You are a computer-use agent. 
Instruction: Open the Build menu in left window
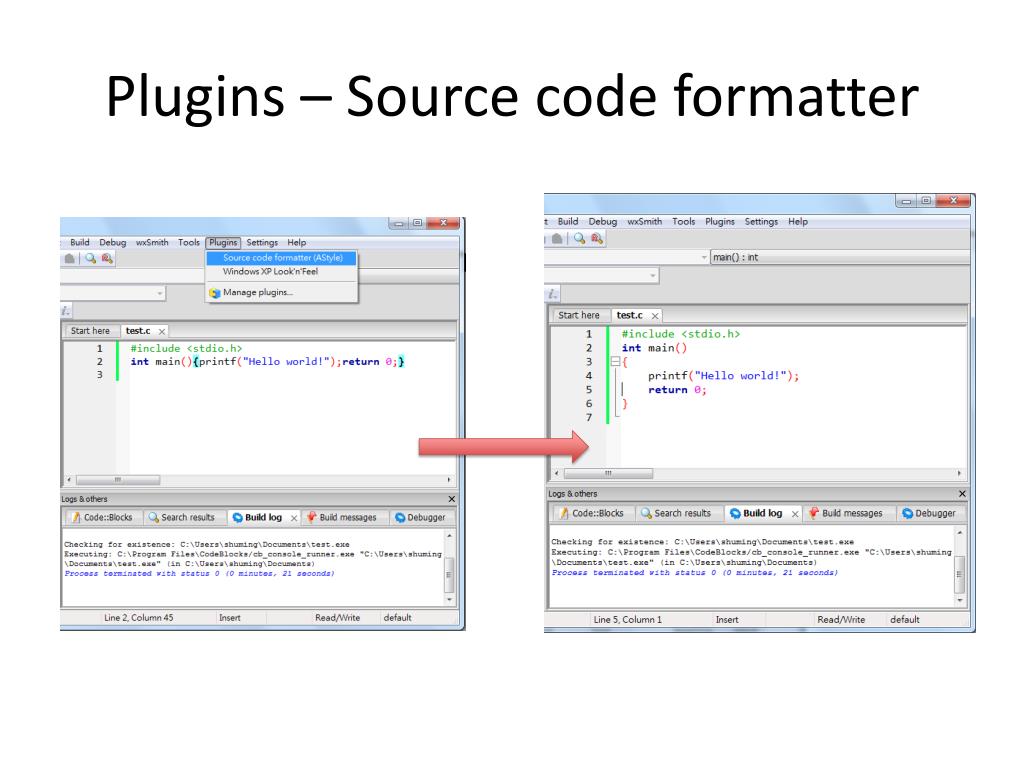pyautogui.click(x=80, y=242)
